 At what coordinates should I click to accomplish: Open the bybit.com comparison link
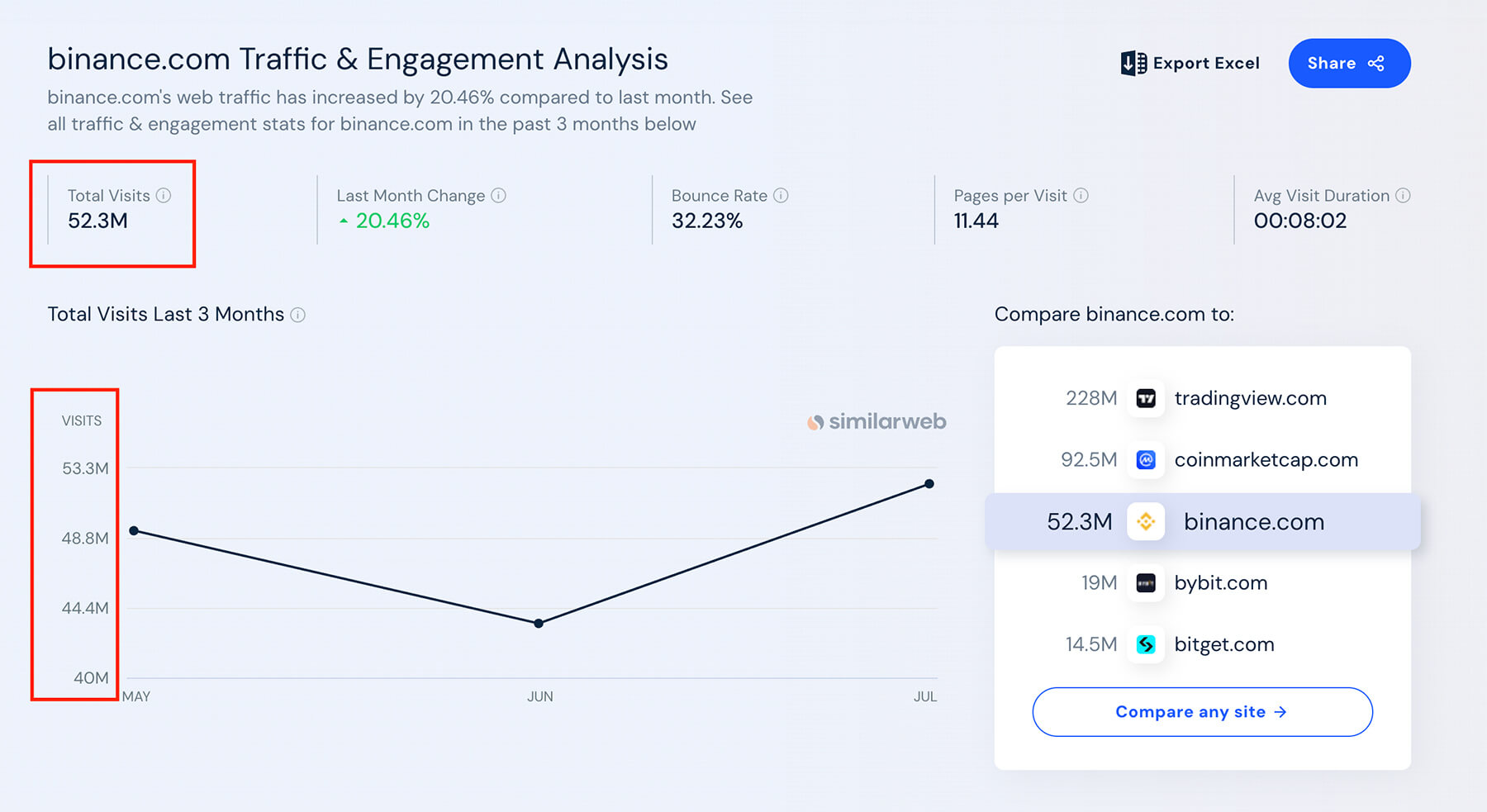tap(1220, 583)
